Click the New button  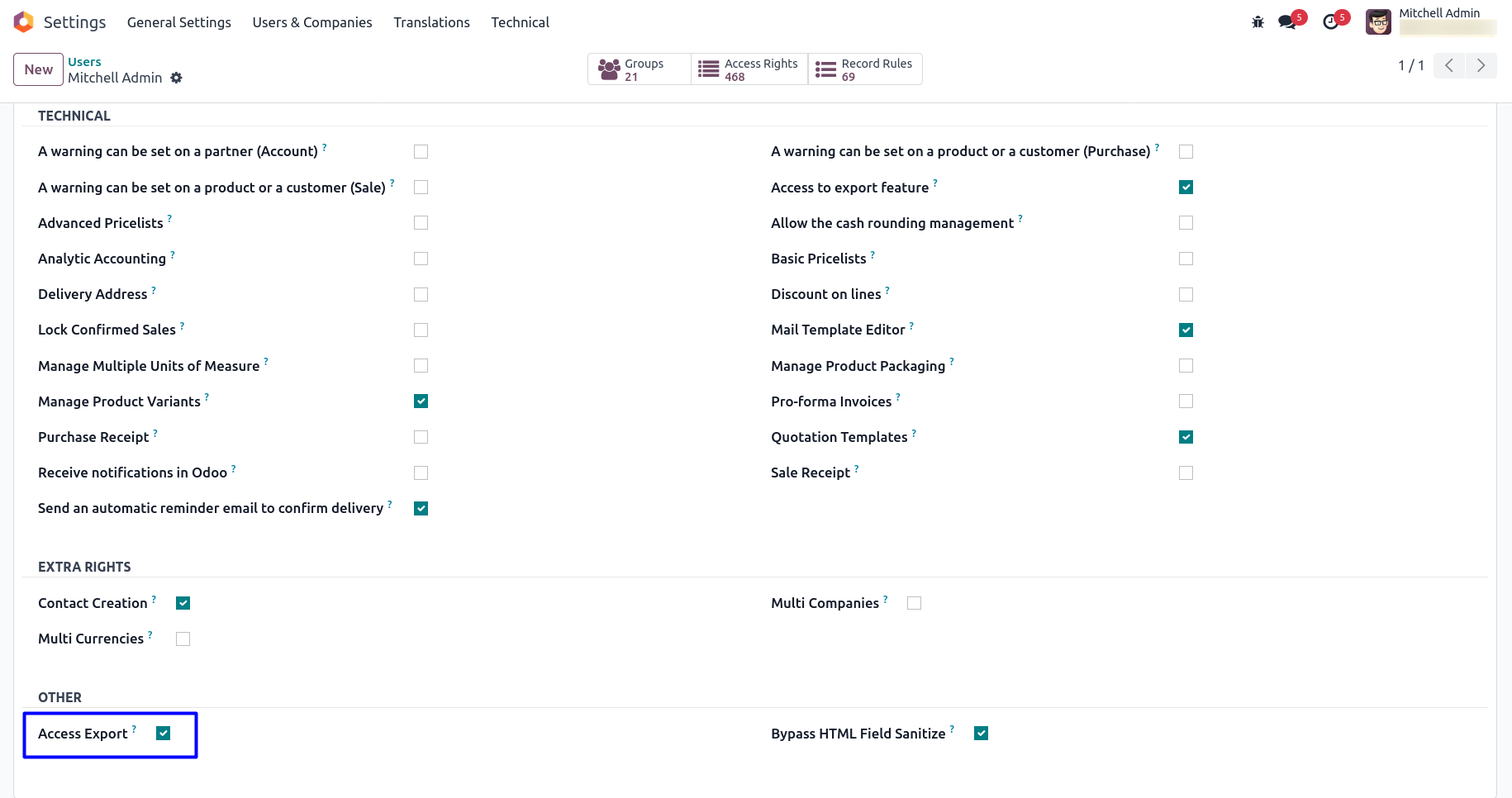[38, 69]
